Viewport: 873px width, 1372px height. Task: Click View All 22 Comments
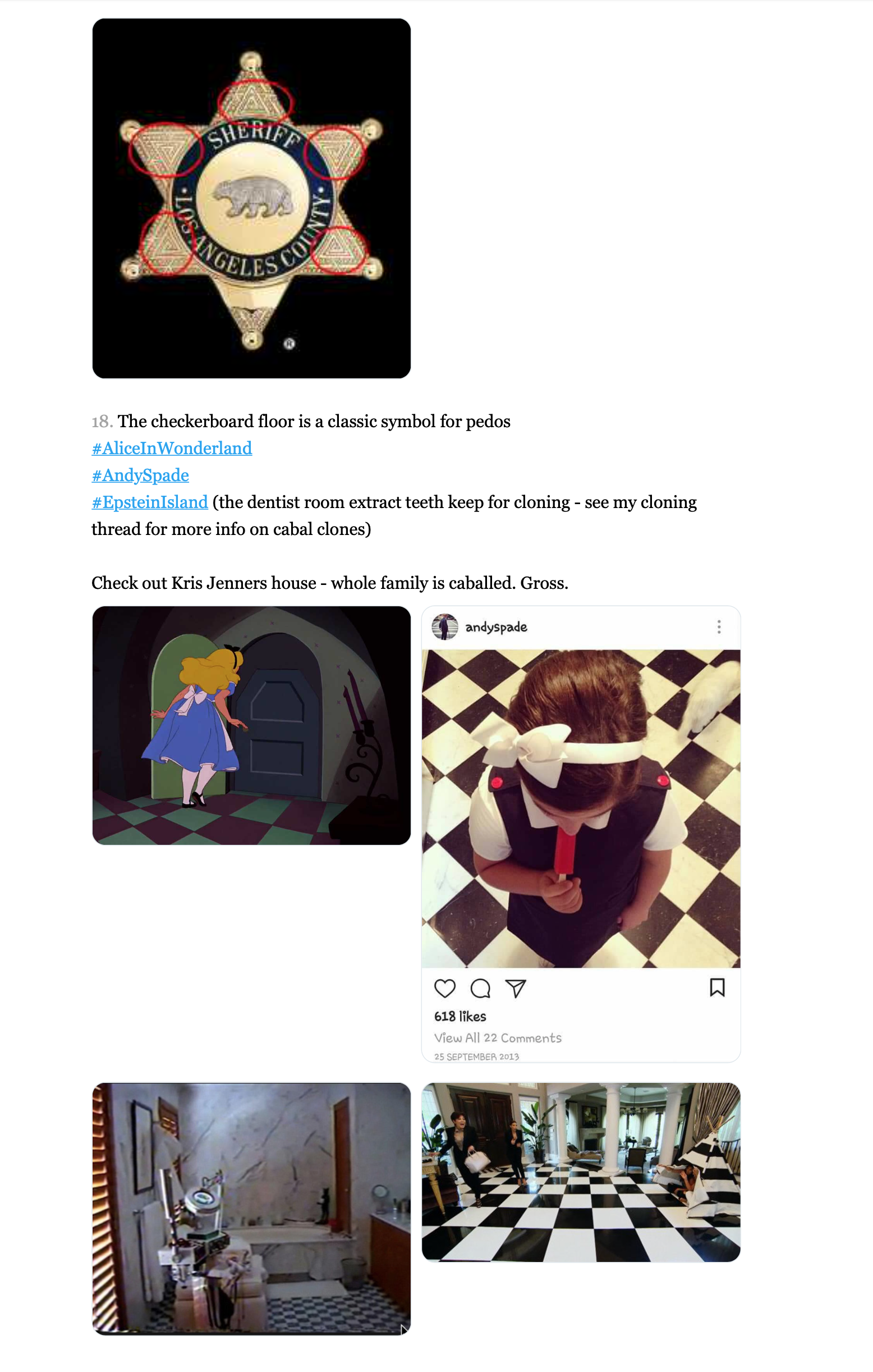498,1038
